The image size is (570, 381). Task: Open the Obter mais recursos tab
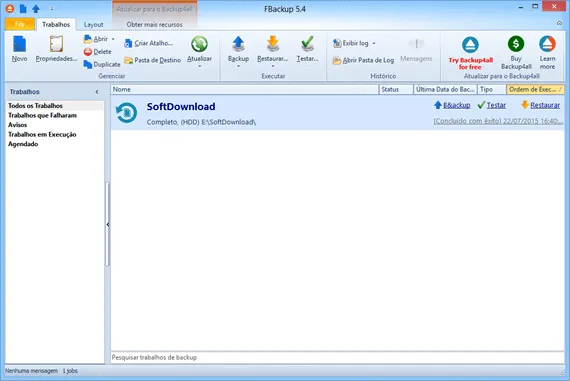[154, 24]
